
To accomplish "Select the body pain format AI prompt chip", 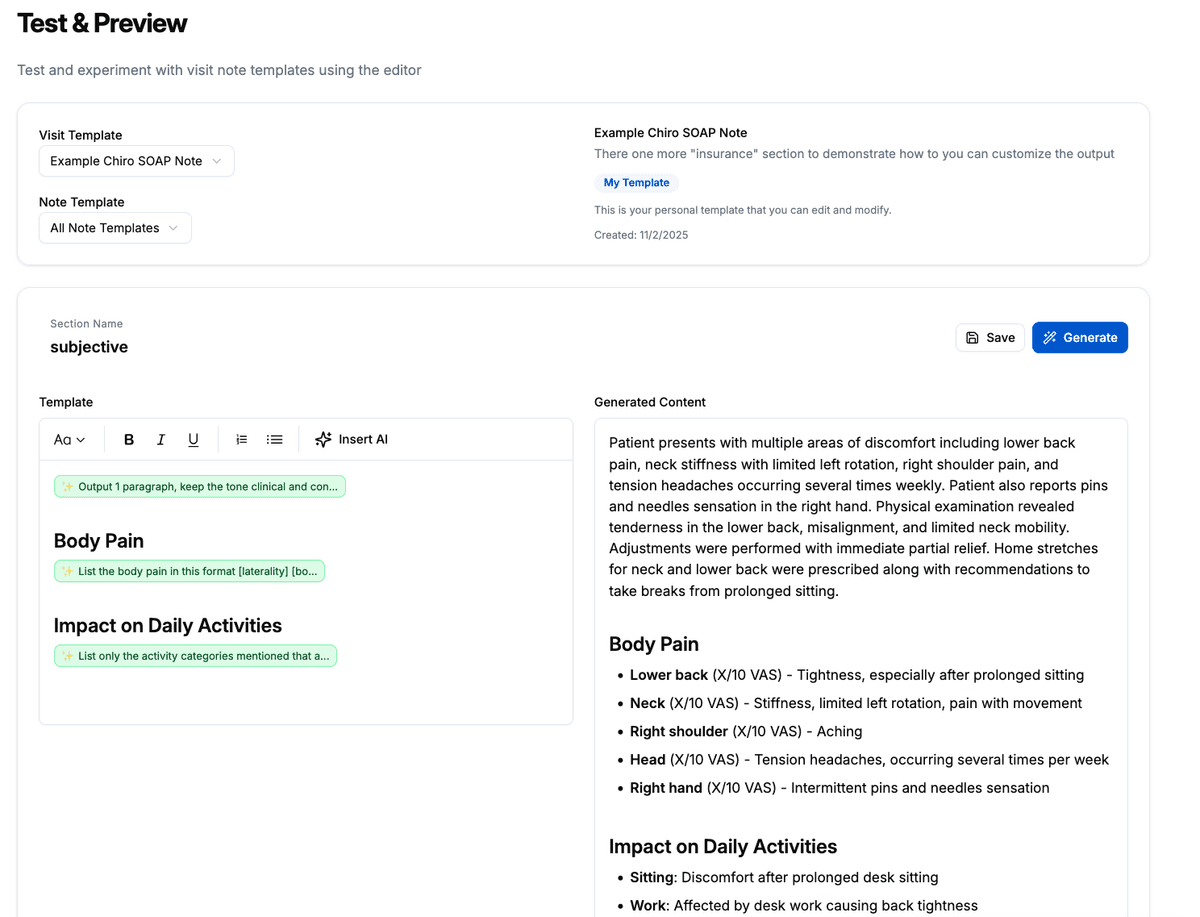I will [x=189, y=570].
